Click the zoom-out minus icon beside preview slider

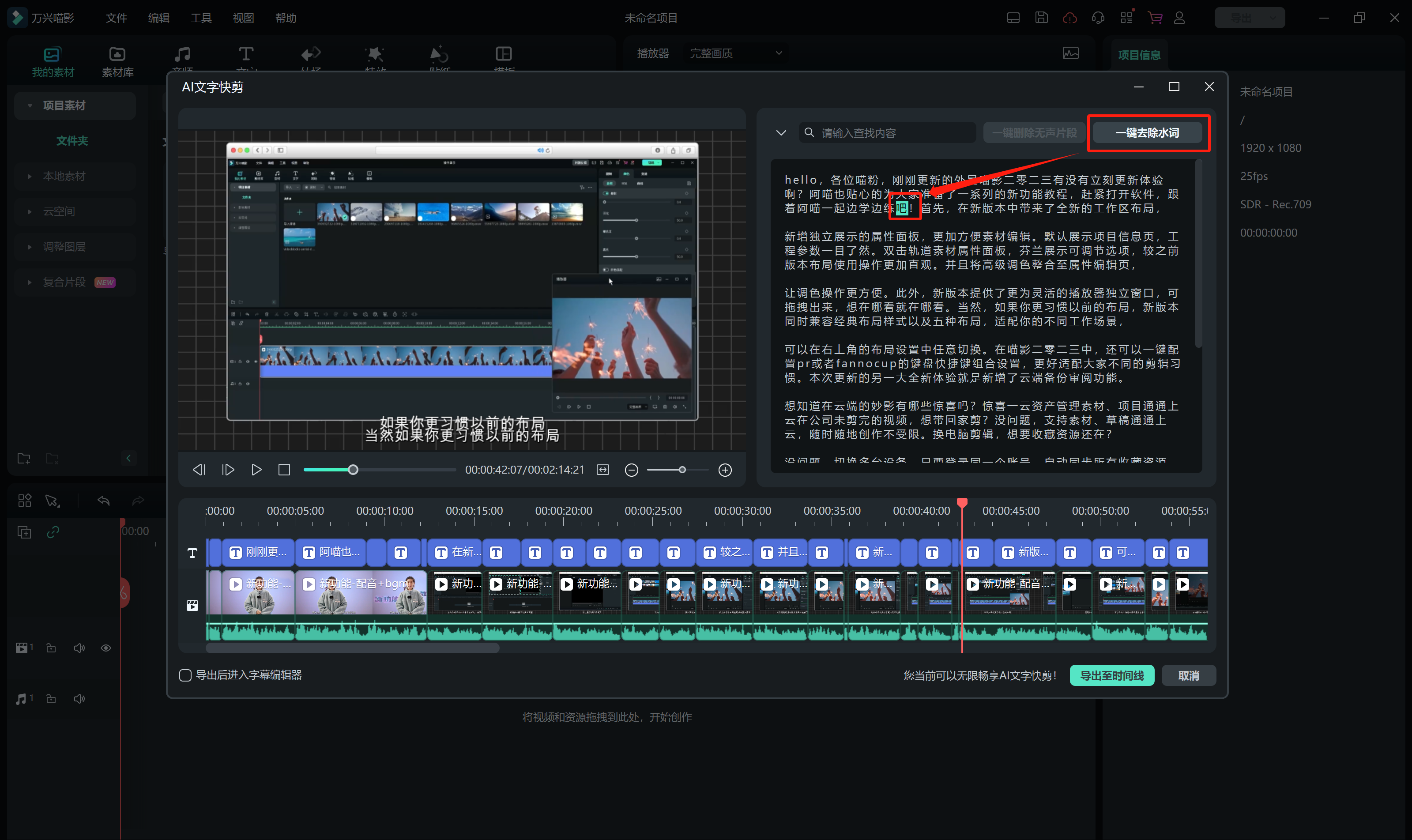632,470
